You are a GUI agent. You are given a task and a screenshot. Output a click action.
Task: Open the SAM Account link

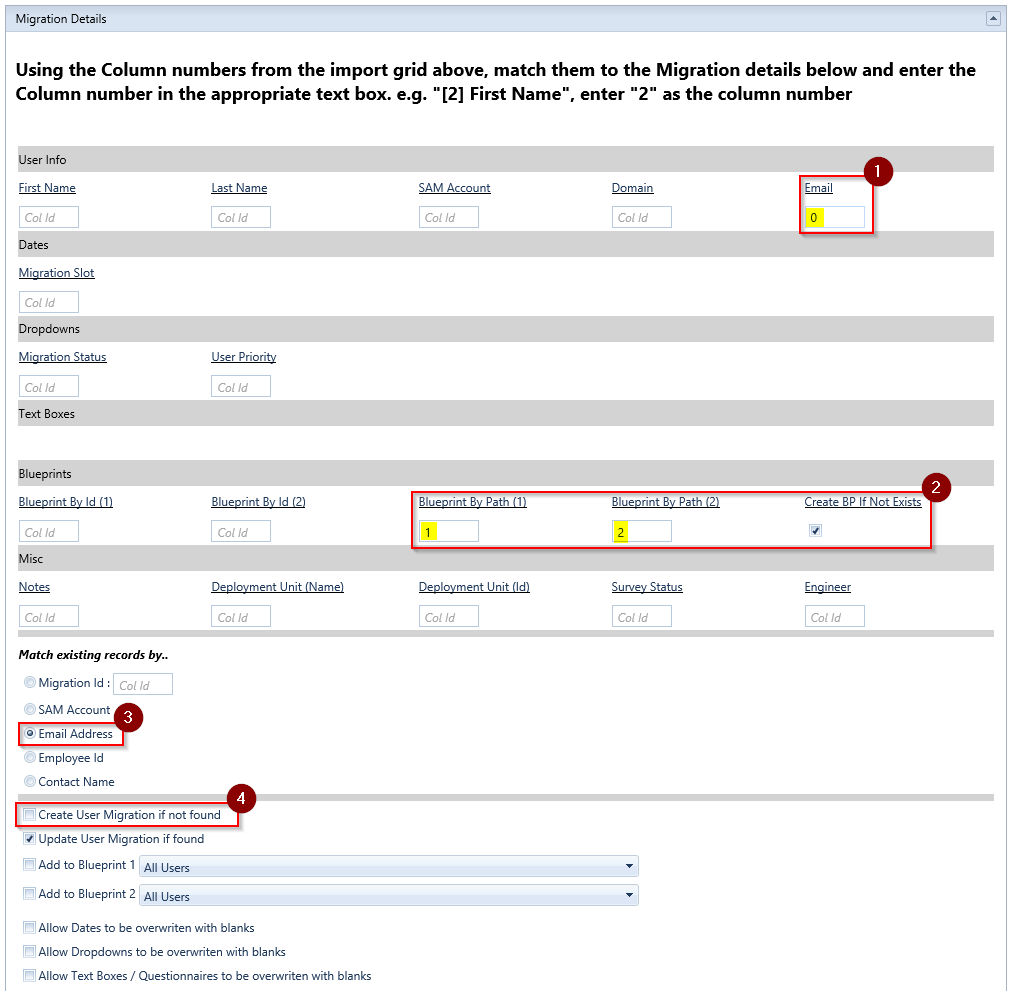coord(454,188)
